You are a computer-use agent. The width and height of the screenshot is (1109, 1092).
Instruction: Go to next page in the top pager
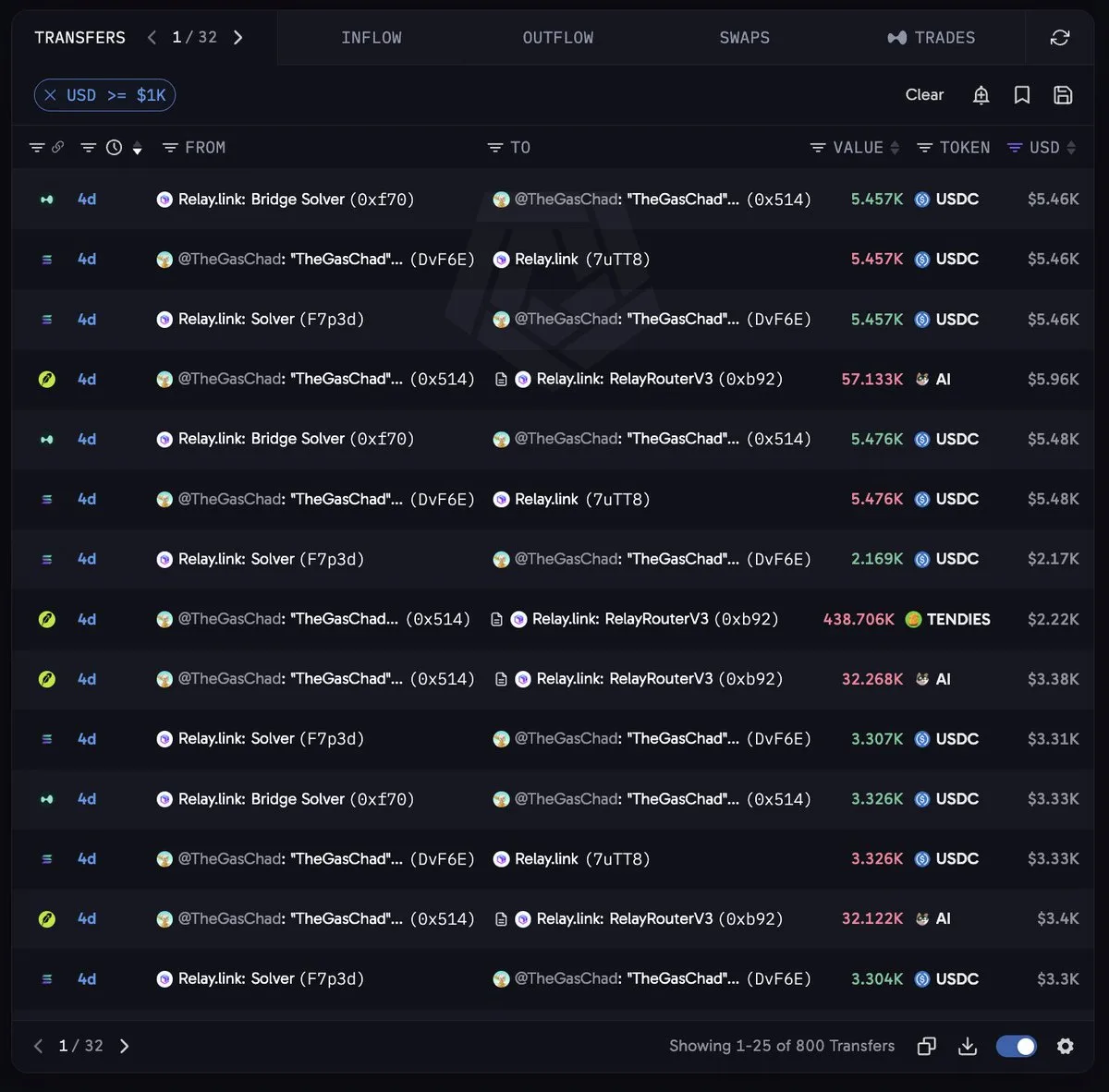pos(238,38)
